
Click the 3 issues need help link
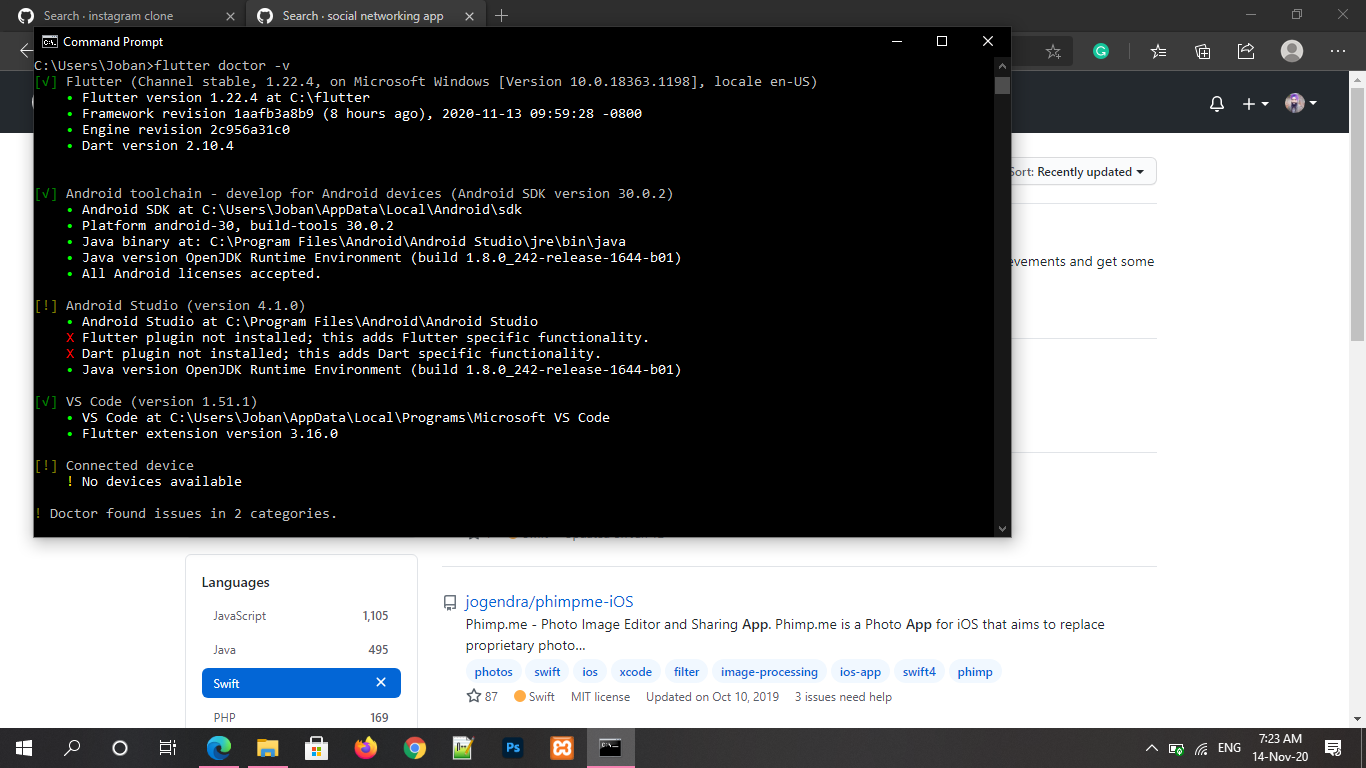843,696
